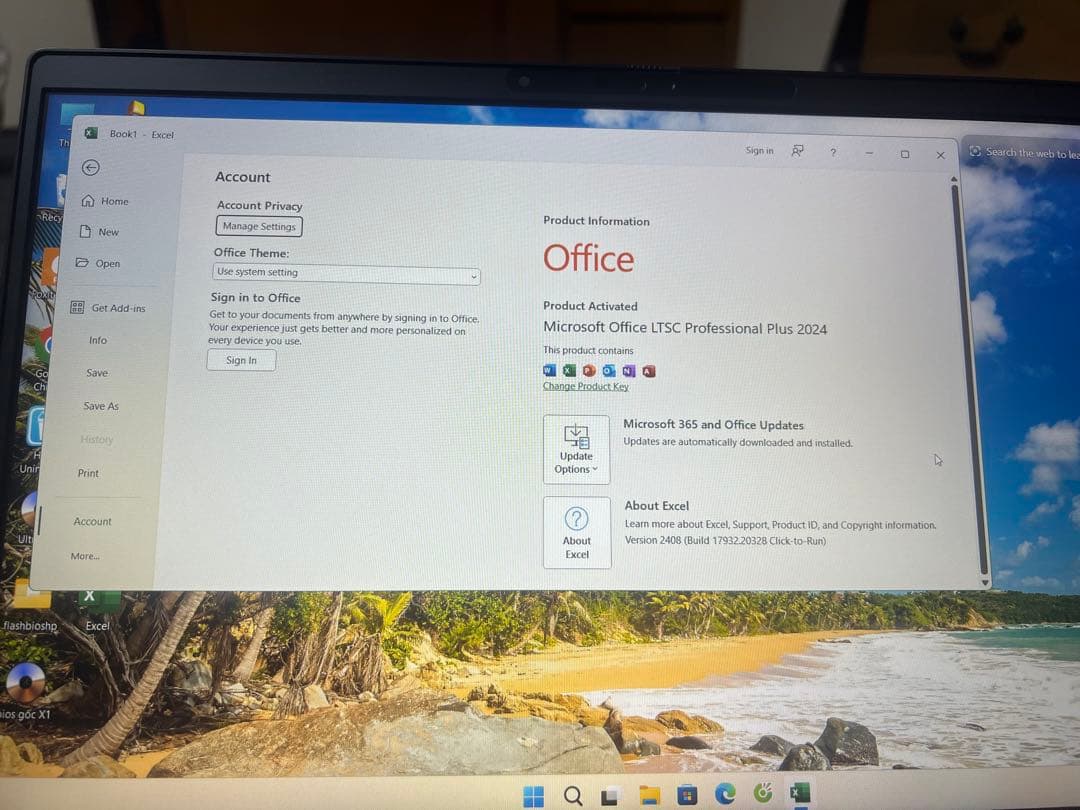The image size is (1080, 810).
Task: Click the Word icon under product contains
Action: (548, 370)
